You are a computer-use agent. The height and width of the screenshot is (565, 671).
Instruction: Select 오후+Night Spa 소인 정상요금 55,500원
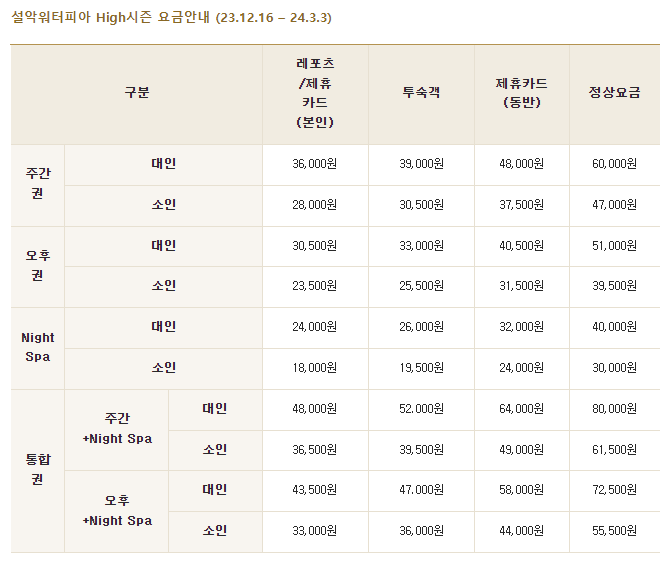(x=615, y=531)
